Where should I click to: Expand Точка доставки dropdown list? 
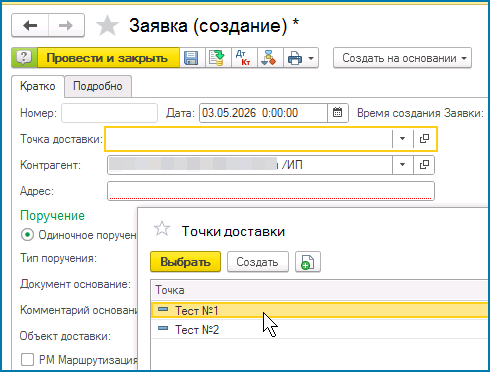point(403,139)
